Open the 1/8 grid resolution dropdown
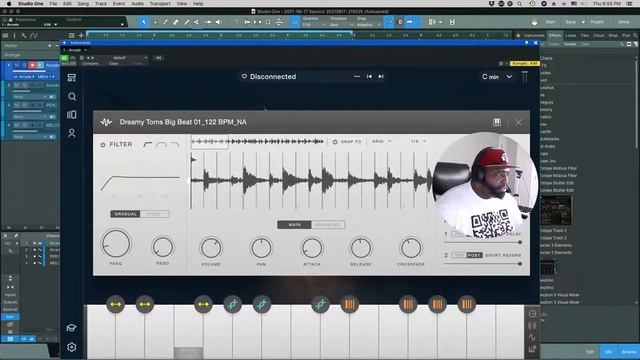This screenshot has height=360, width=640. (418, 141)
